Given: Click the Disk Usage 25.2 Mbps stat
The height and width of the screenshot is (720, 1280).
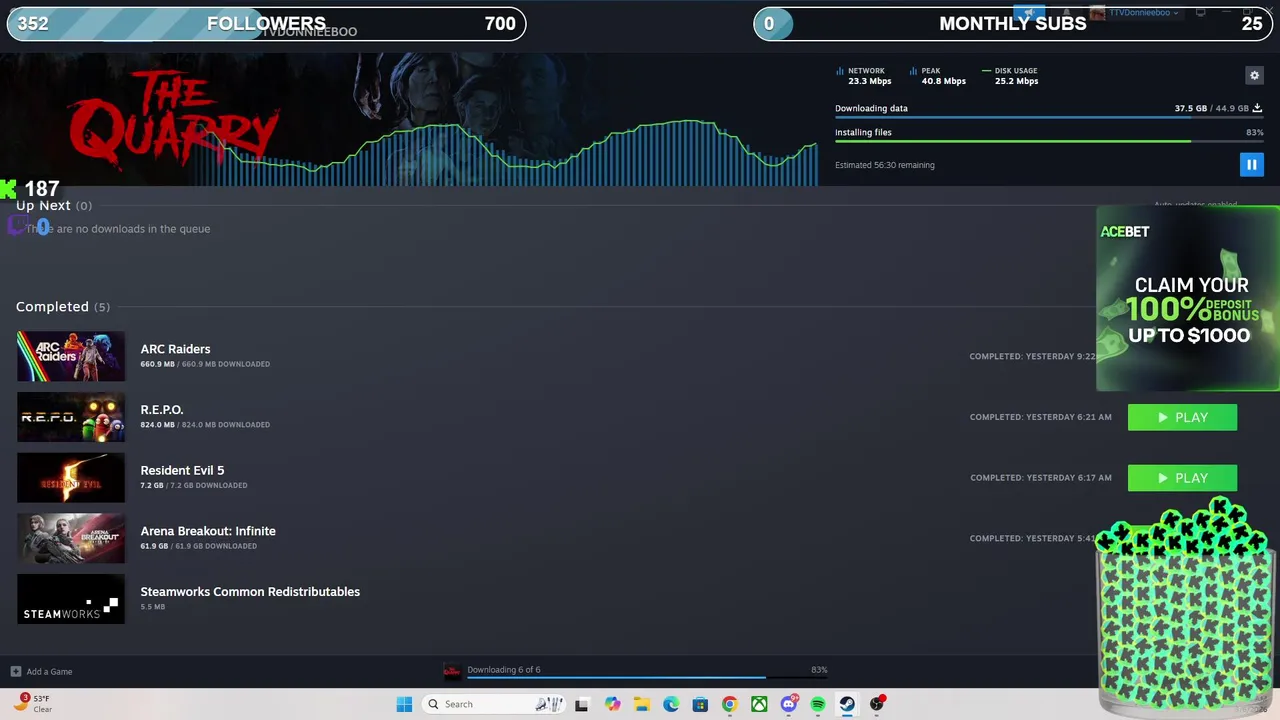Looking at the screenshot, I should [x=1010, y=76].
